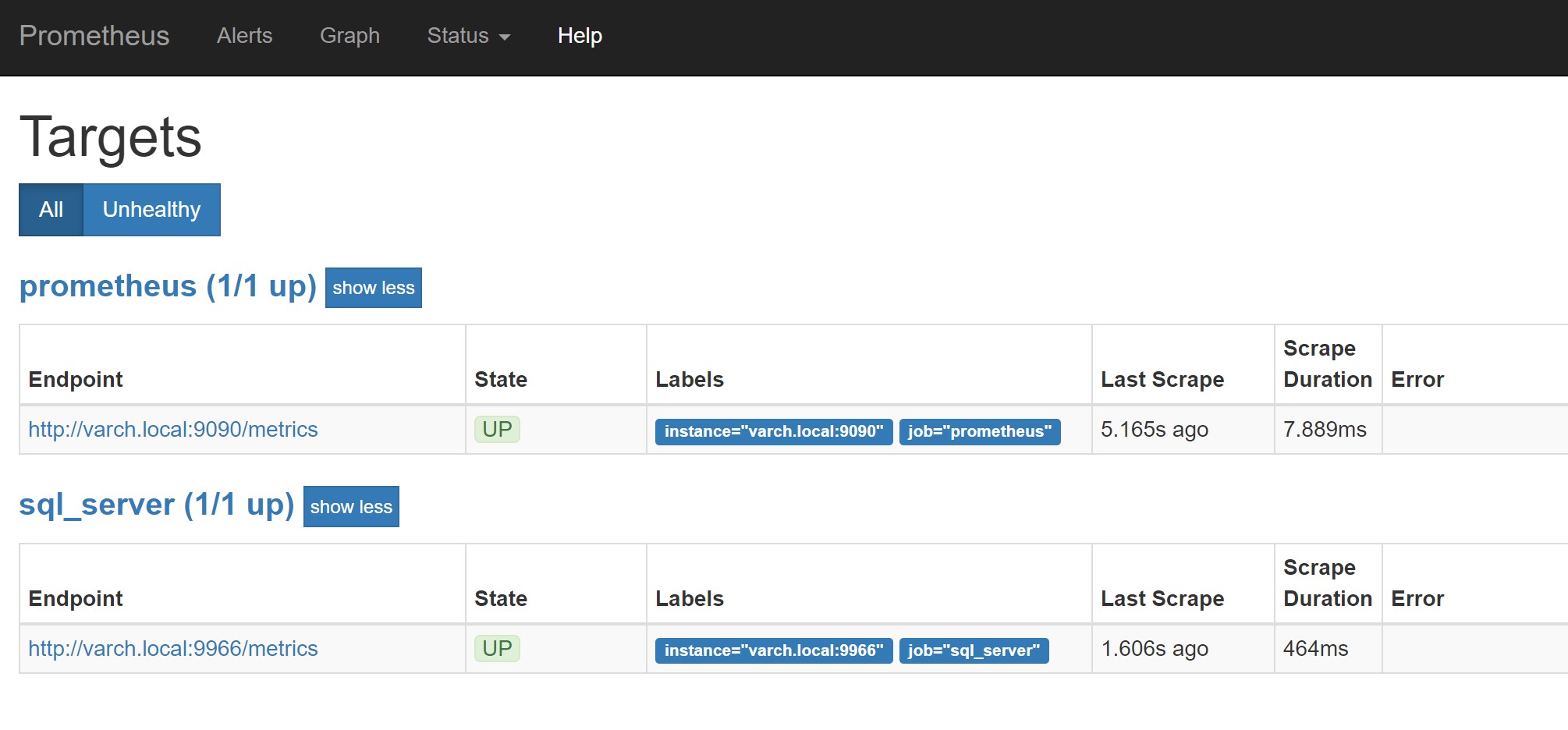
Task: Click the instance="varch.local:9090" label
Action: (x=774, y=431)
